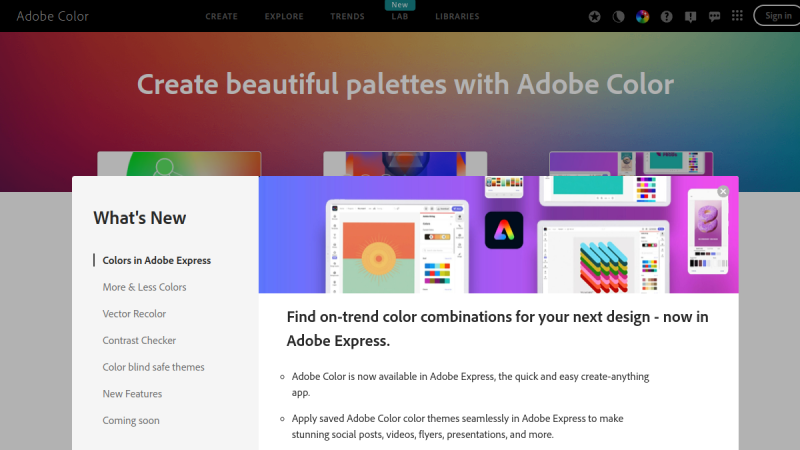Open the color wheel icon in header
This screenshot has height=450, width=800.
(x=643, y=16)
